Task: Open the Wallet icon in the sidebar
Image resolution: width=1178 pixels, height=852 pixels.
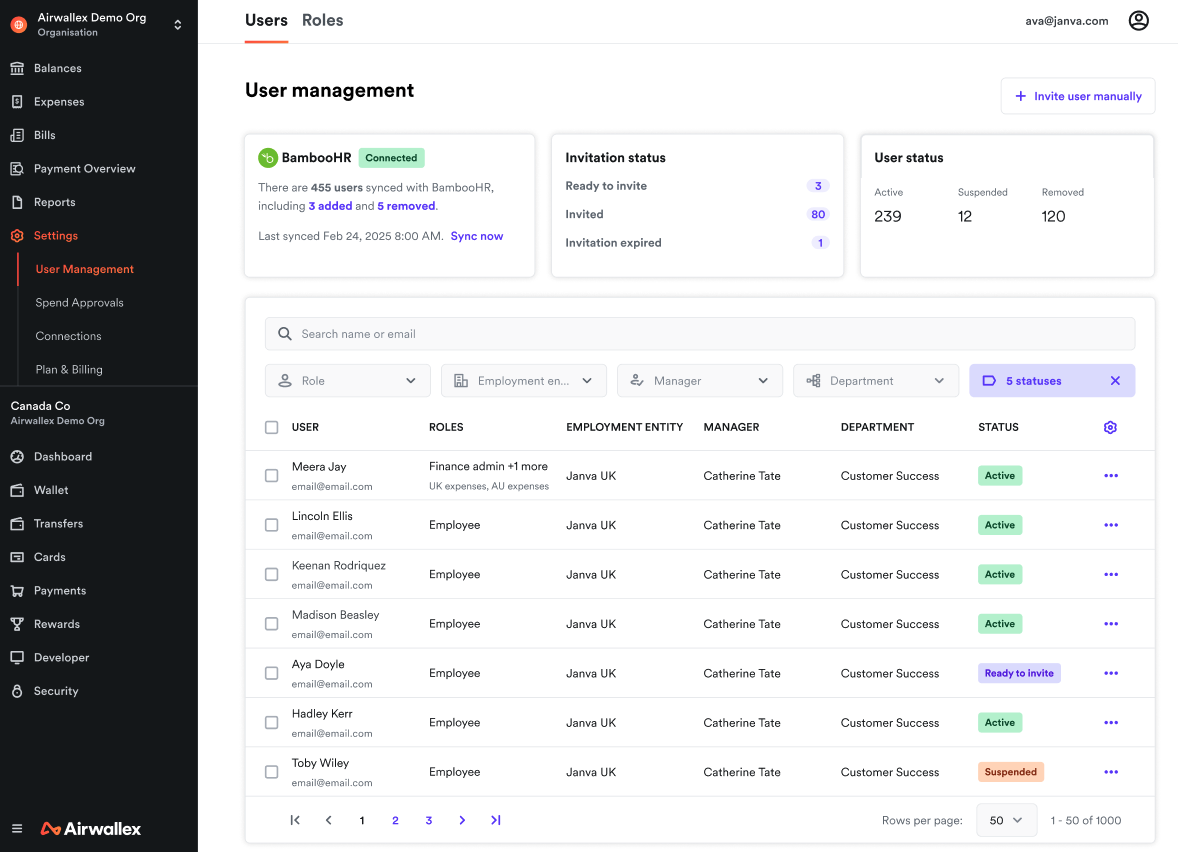Action: [x=17, y=490]
